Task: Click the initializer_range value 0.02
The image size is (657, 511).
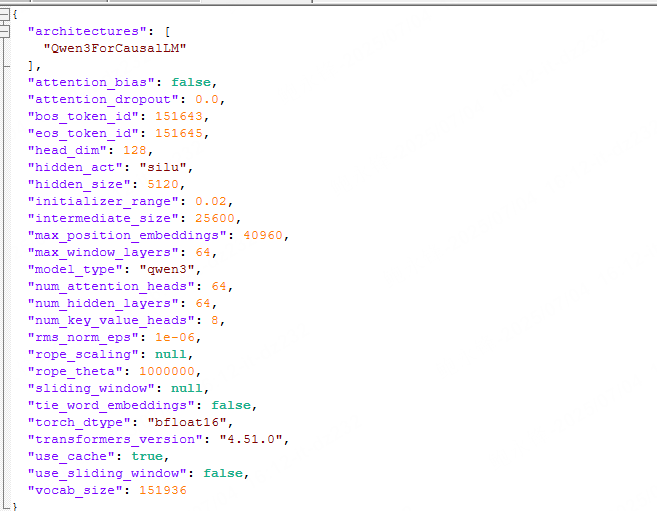Action: [x=211, y=201]
